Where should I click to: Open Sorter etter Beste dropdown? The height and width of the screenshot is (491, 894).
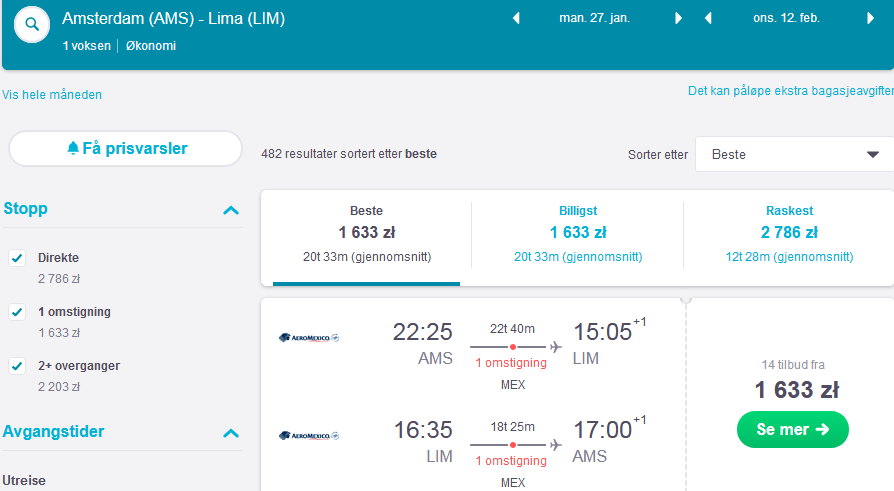[x=794, y=154]
